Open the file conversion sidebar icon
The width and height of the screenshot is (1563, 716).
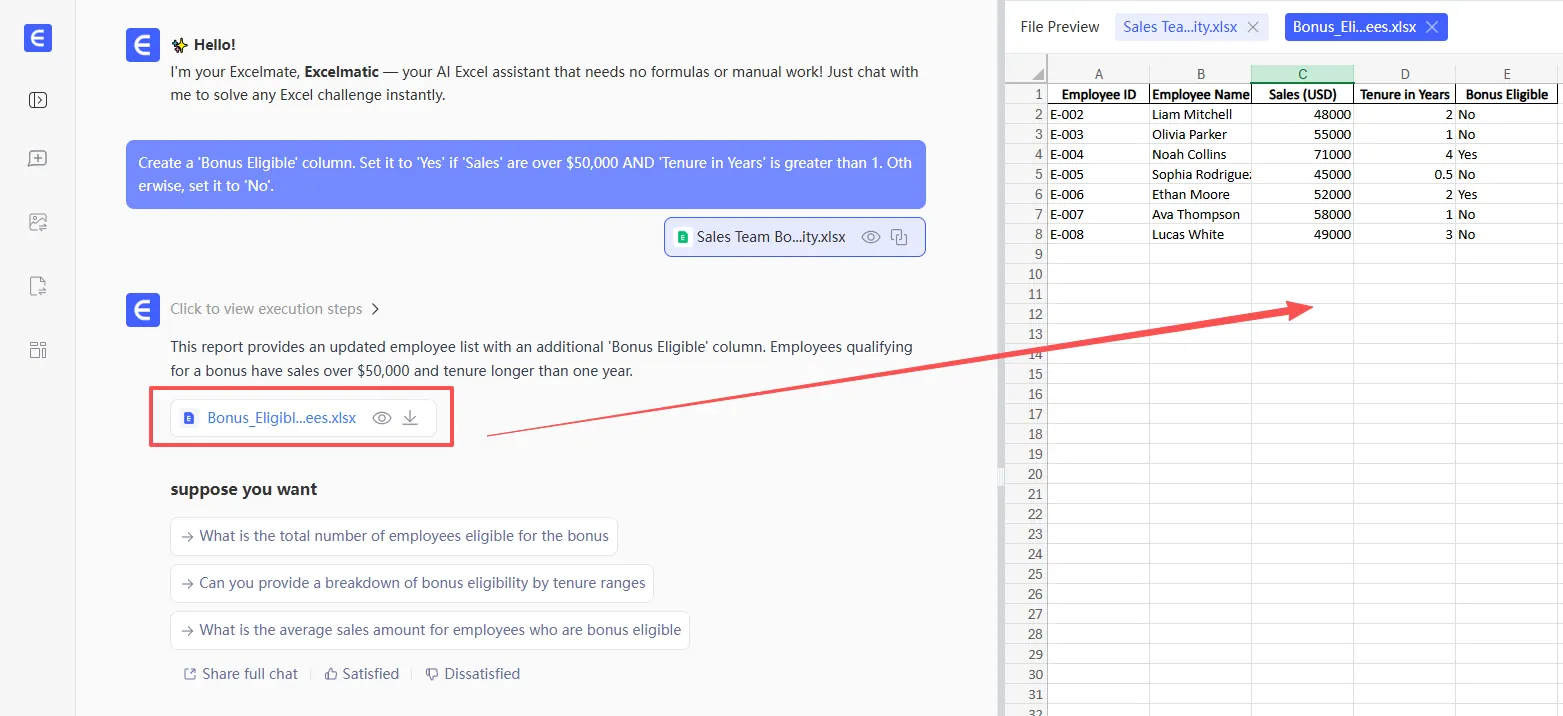pos(38,287)
